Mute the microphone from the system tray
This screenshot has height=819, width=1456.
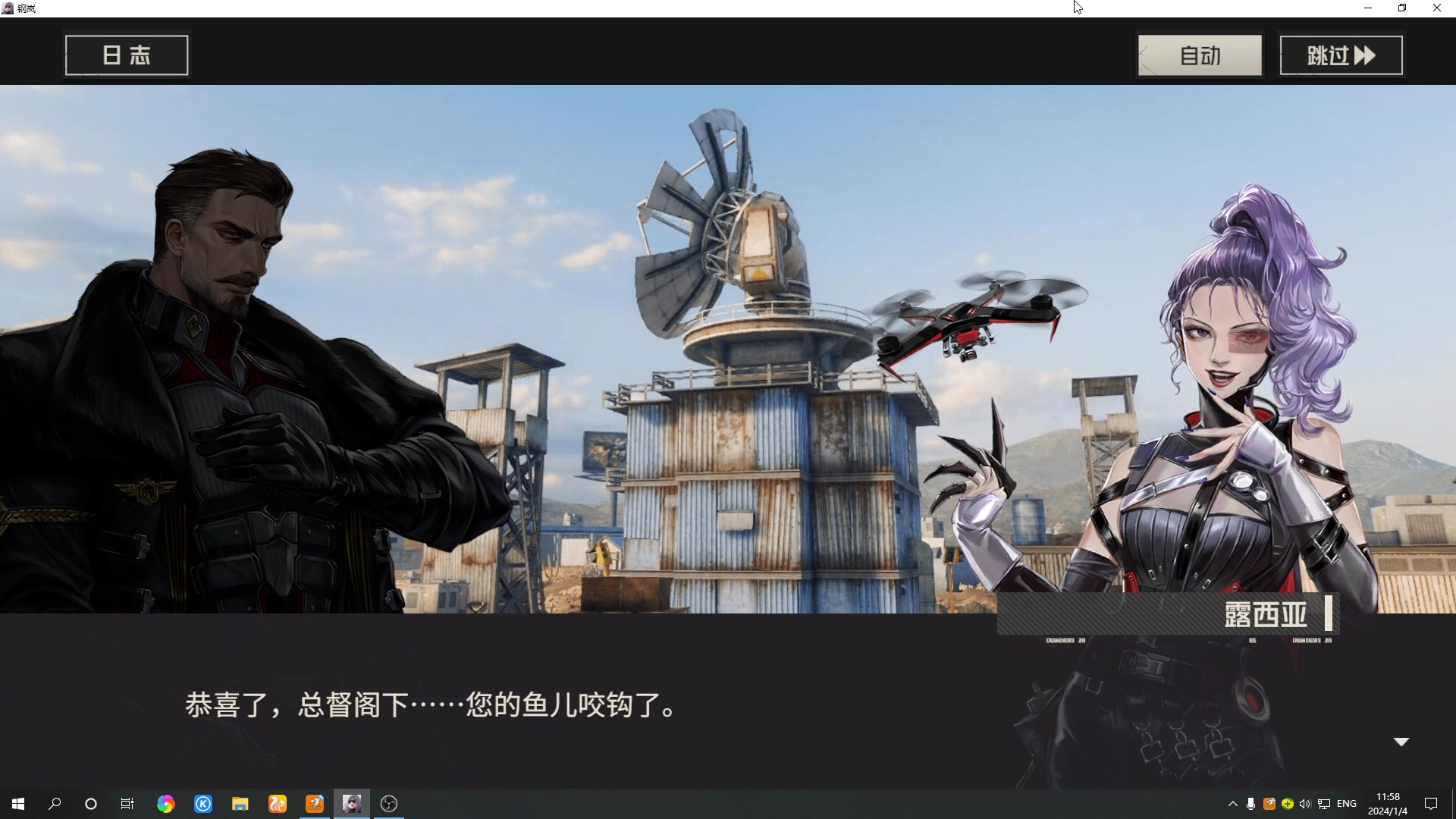point(1251,803)
